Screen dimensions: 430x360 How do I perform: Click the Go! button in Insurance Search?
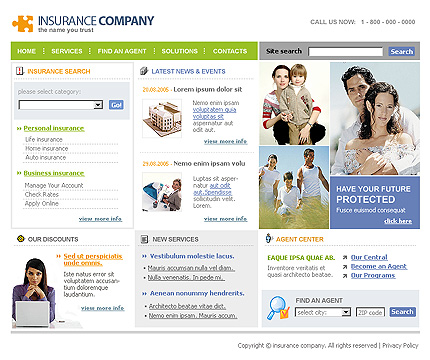coord(116,105)
